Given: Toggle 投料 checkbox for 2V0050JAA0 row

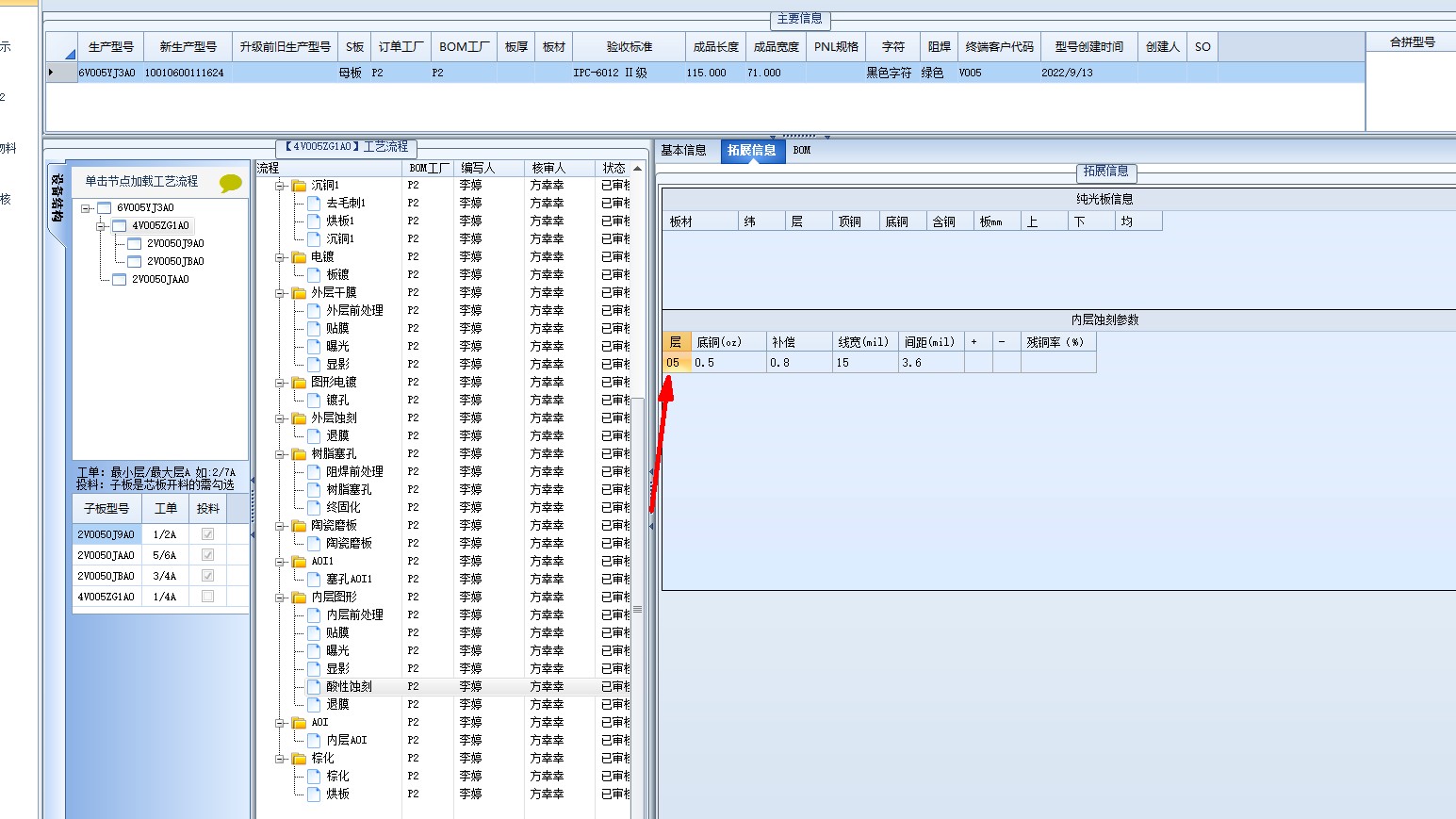Looking at the screenshot, I should pos(207,555).
